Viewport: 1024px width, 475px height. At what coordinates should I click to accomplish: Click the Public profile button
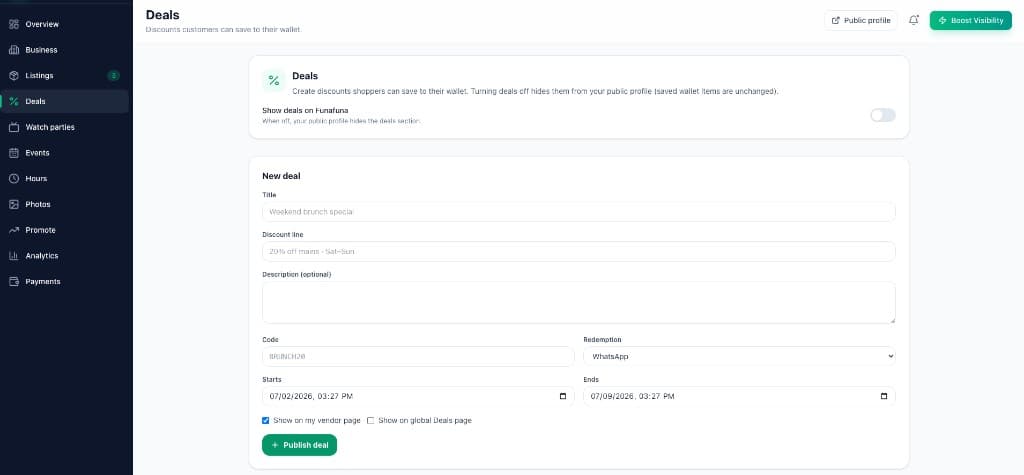click(861, 20)
